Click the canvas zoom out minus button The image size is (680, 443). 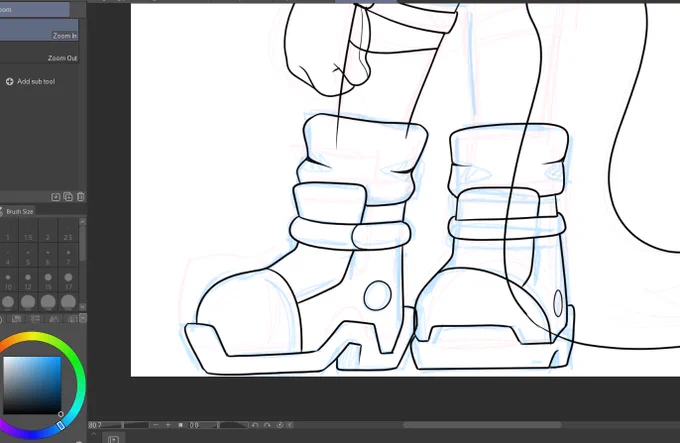pyautogui.click(x=156, y=425)
